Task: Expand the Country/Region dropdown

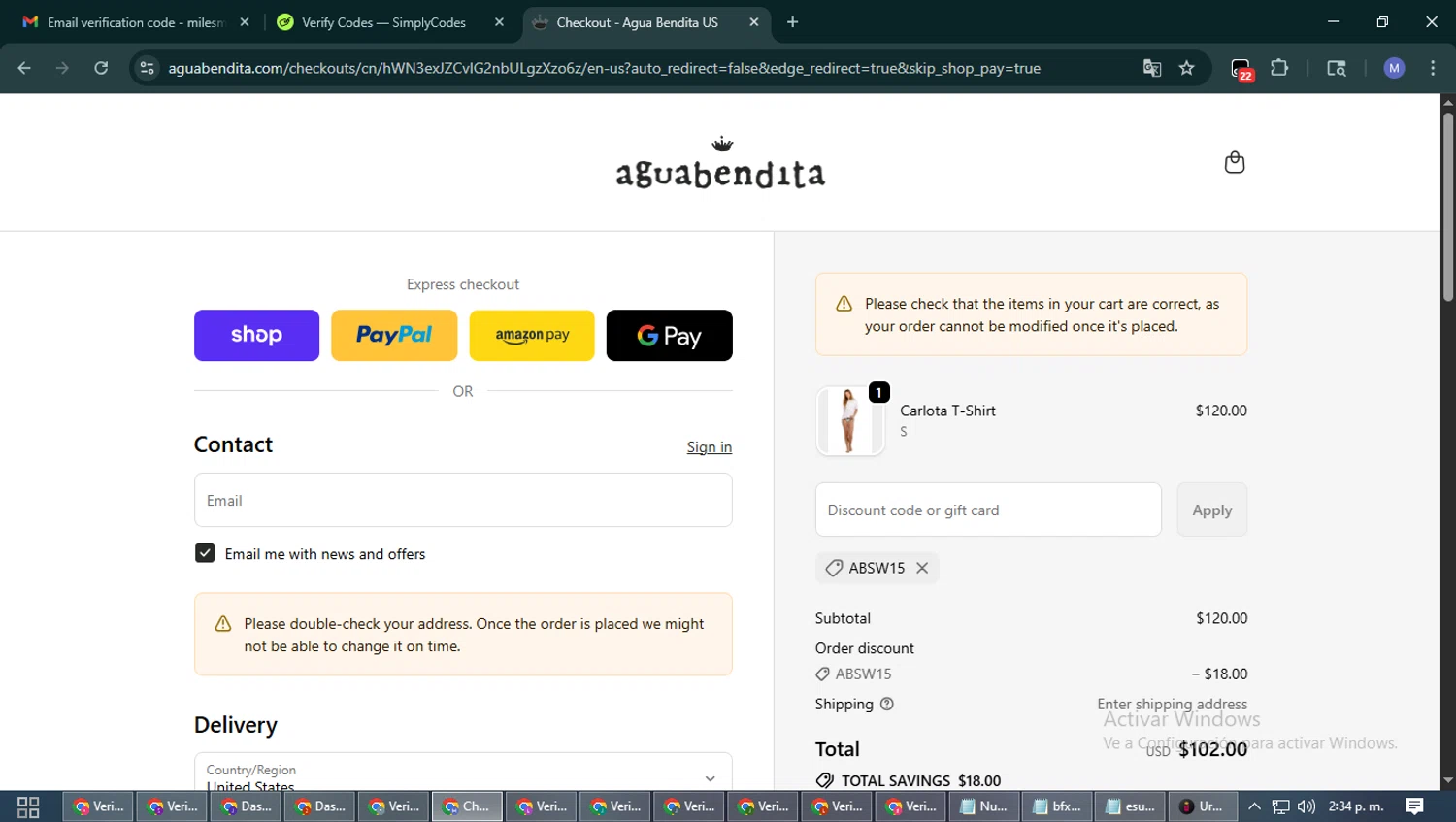Action: (x=463, y=772)
